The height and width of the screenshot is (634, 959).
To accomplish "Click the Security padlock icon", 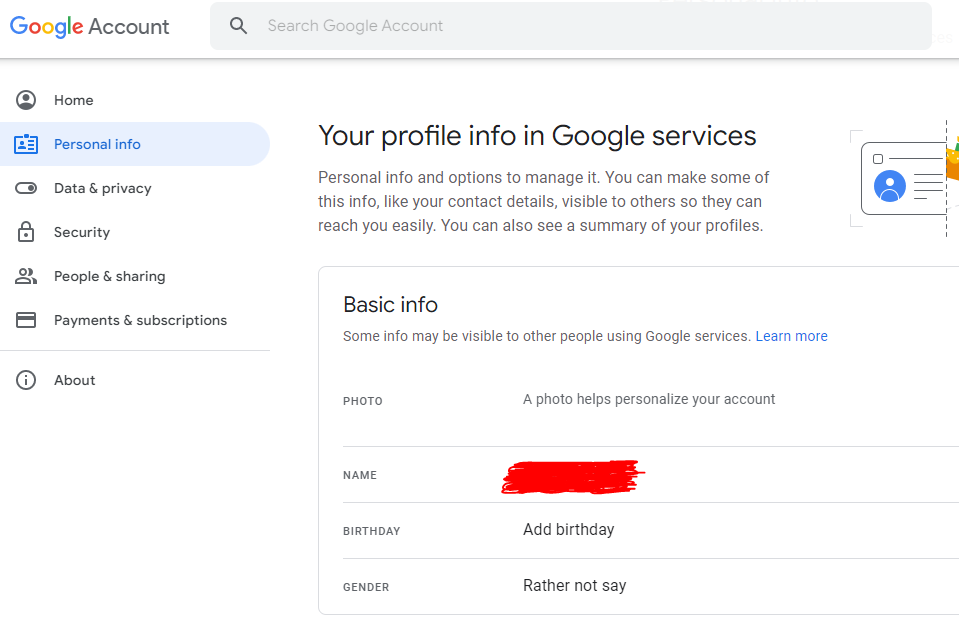I will 26,232.
